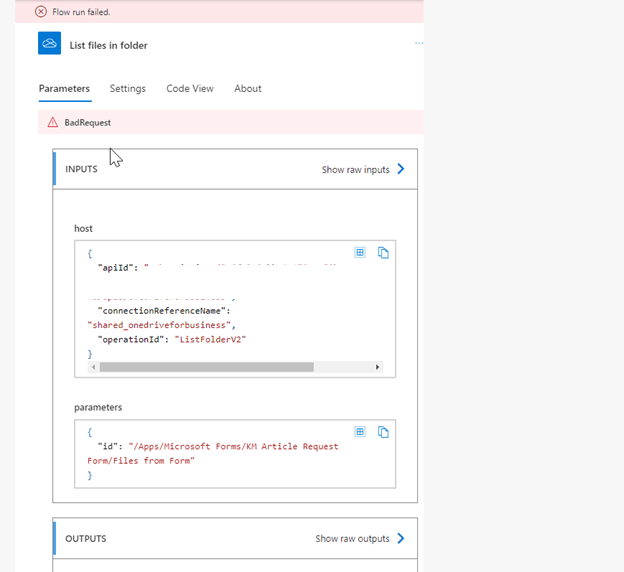
Task: Click Show raw outputs link
Action: pyautogui.click(x=352, y=539)
